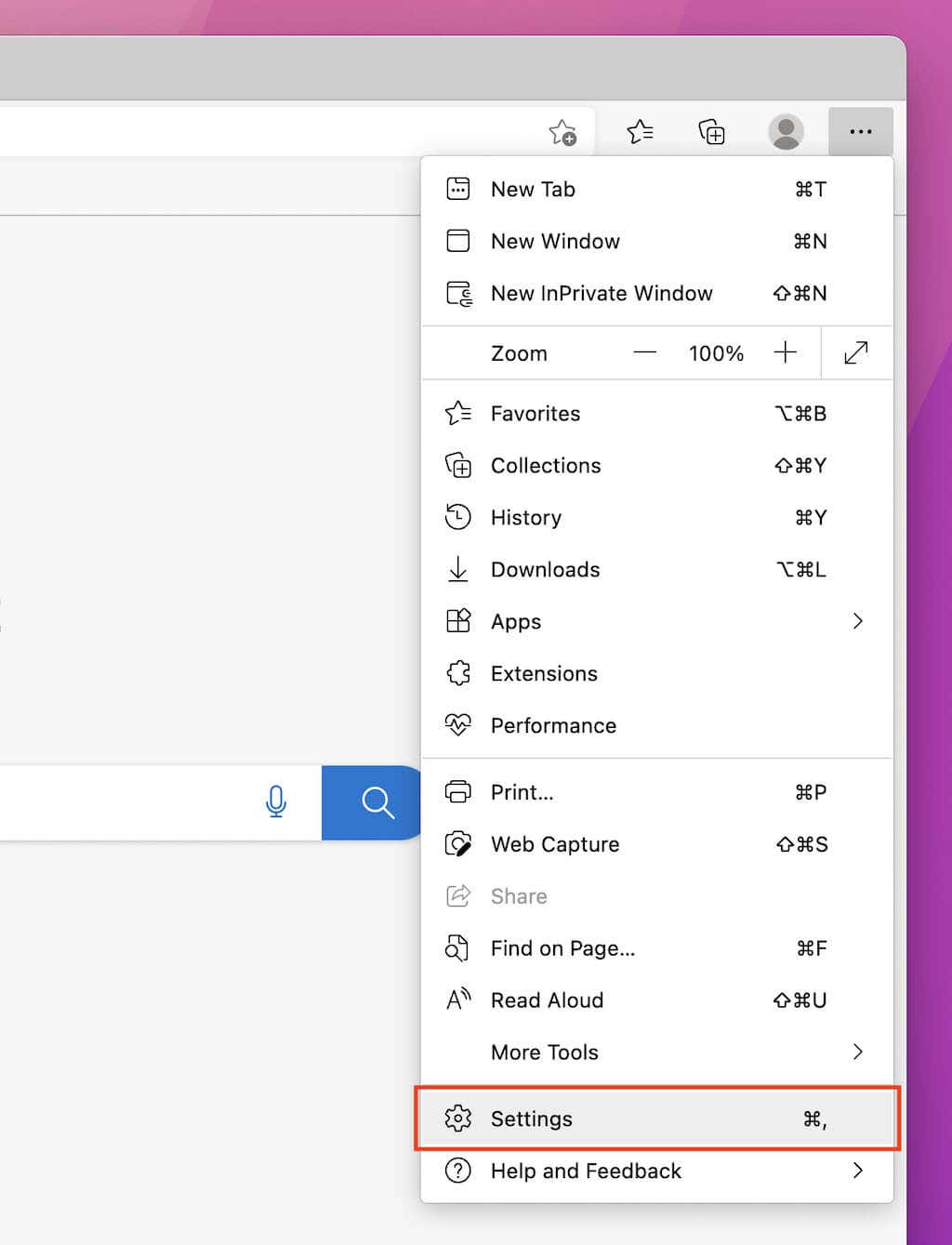Select Extensions menu entry
The height and width of the screenshot is (1245, 952).
click(544, 673)
